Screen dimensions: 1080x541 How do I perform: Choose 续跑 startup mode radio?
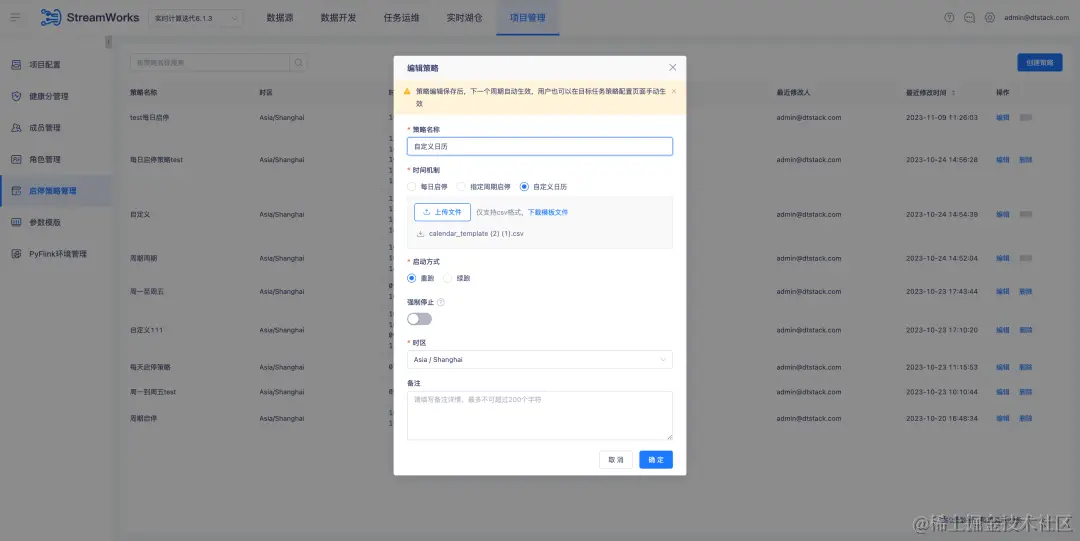point(448,278)
